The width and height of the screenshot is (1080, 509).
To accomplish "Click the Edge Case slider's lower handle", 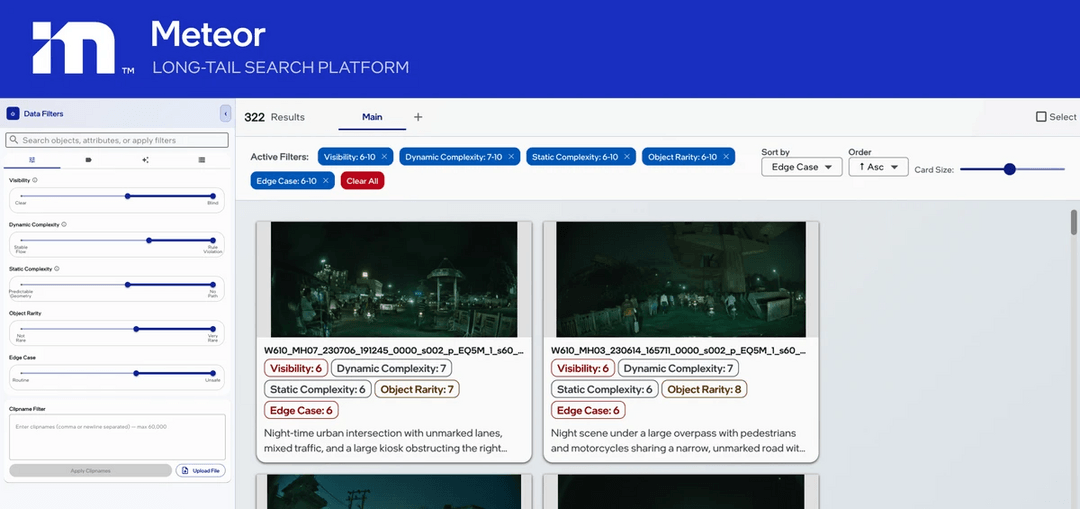I will point(136,373).
